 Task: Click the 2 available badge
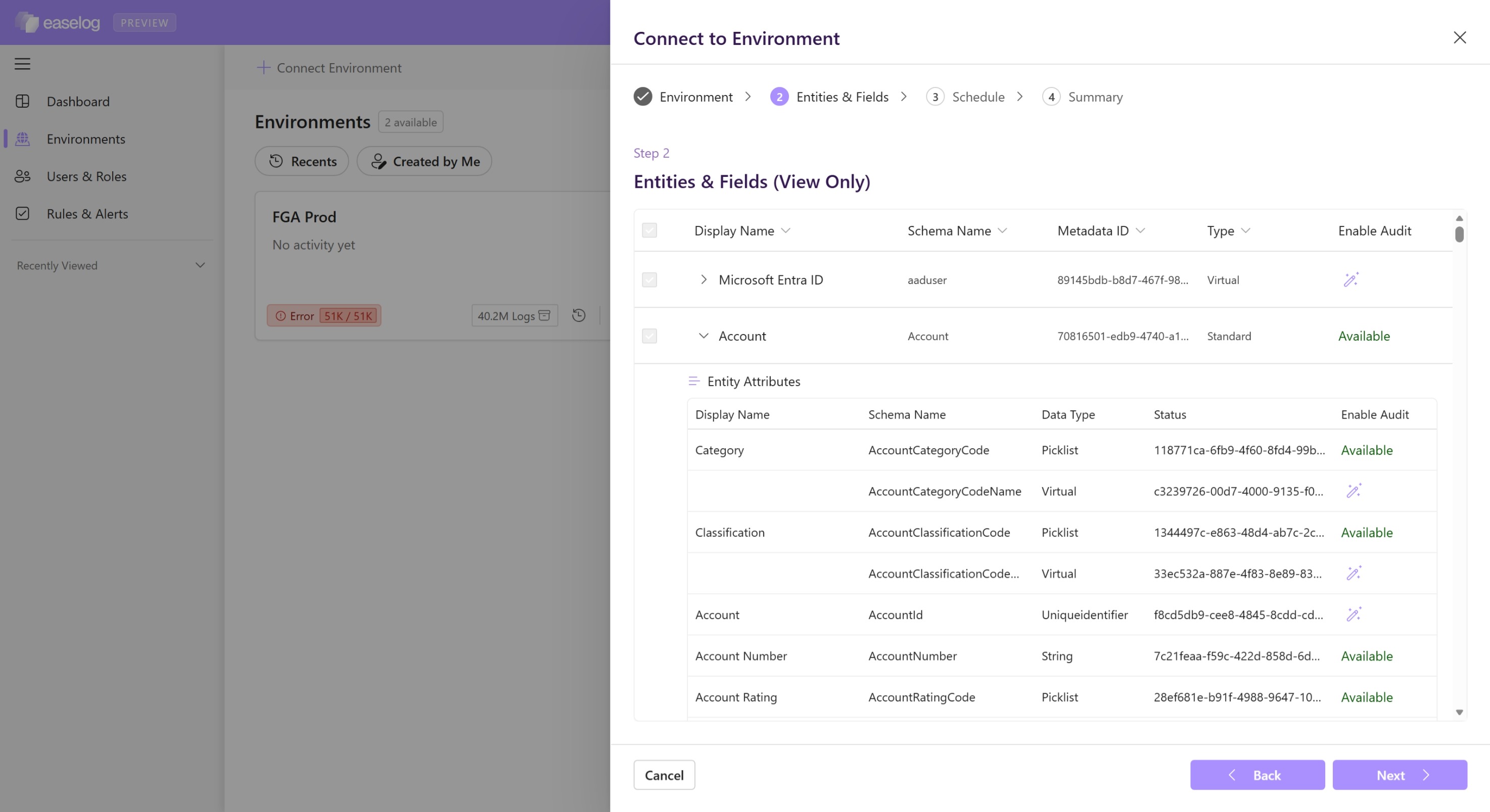[x=411, y=121]
